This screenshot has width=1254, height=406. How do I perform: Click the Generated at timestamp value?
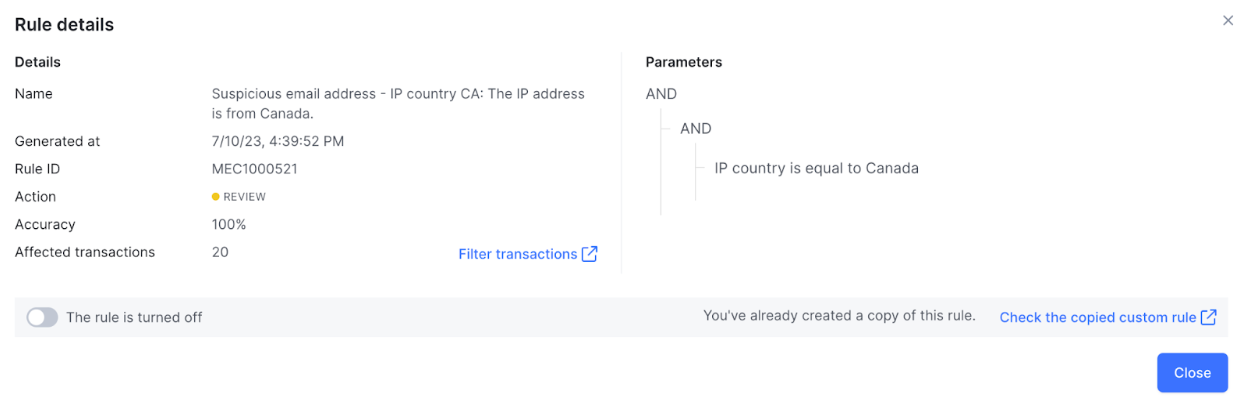(x=277, y=141)
